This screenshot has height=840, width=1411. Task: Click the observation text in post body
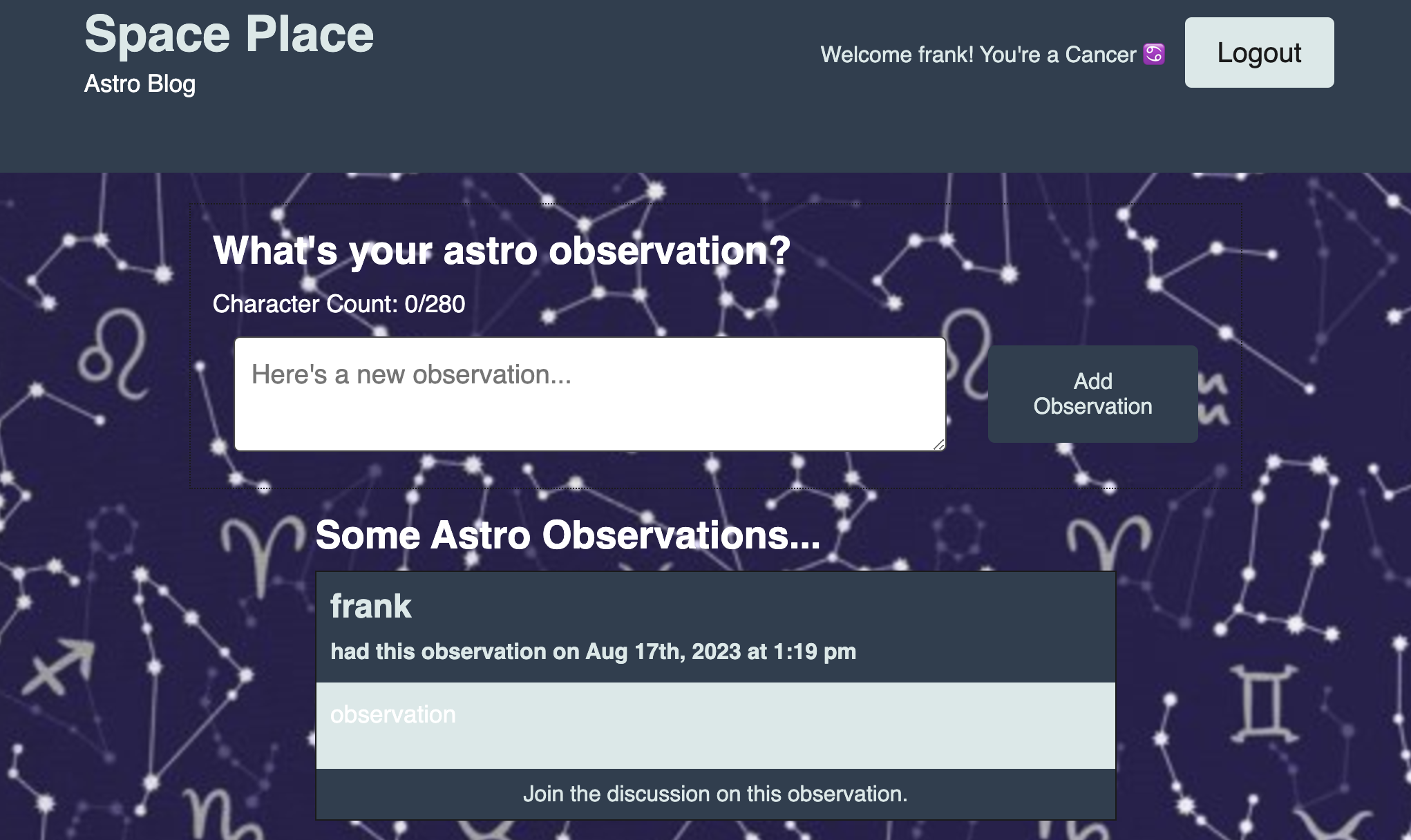coord(392,714)
